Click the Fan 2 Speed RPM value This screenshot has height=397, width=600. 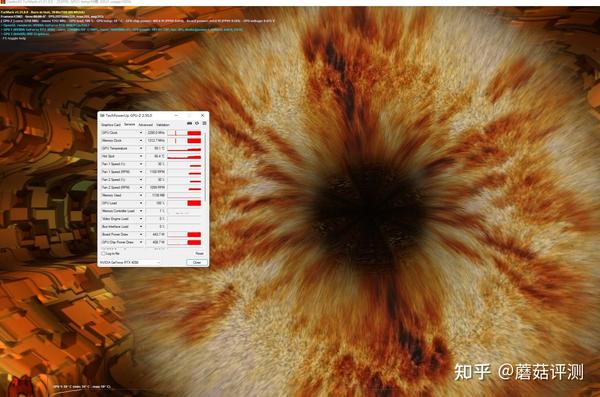point(156,188)
